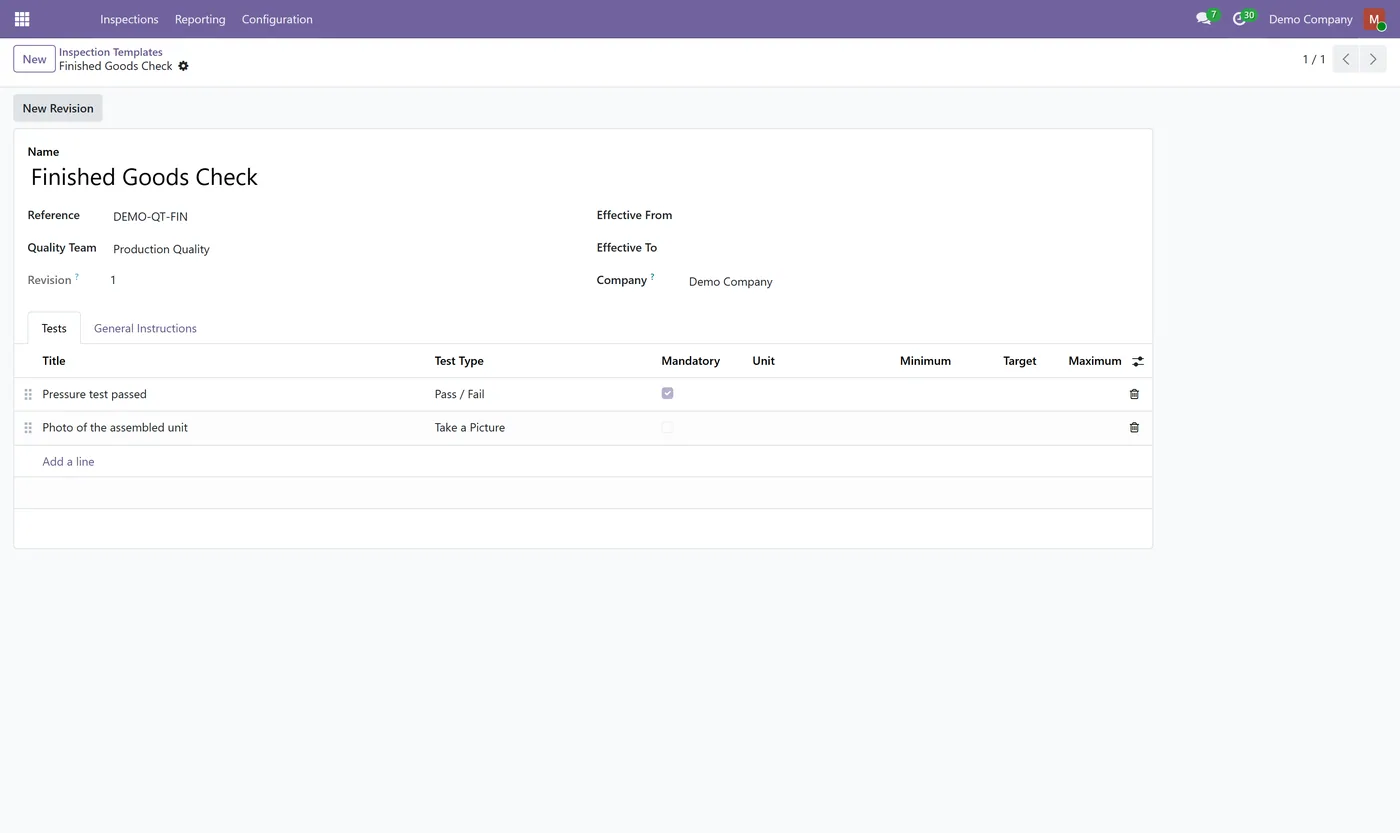The height and width of the screenshot is (833, 1400).
Task: Open the Quality Team dropdown field
Action: (340, 249)
